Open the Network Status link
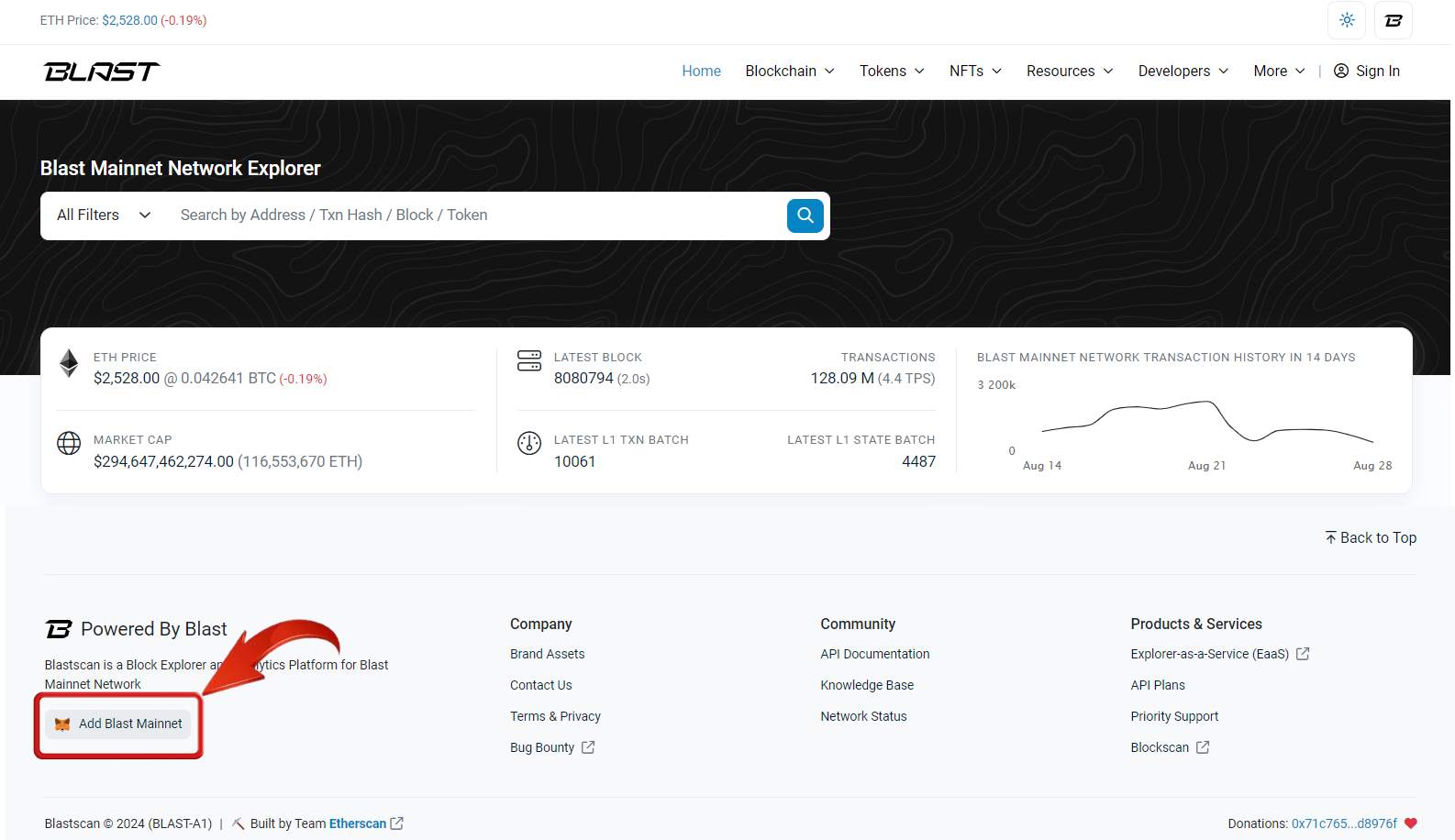 [863, 716]
